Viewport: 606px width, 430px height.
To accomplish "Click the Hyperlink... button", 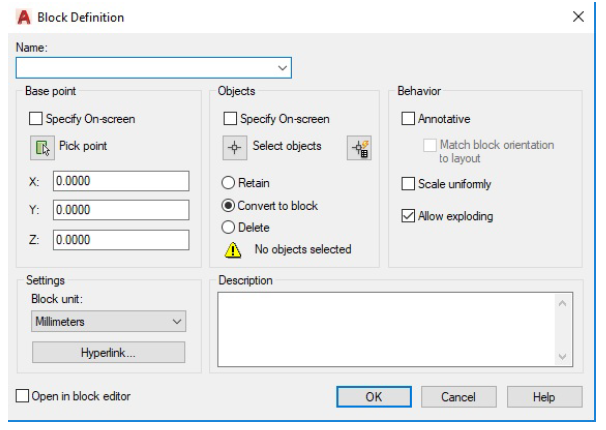I will tap(109, 353).
